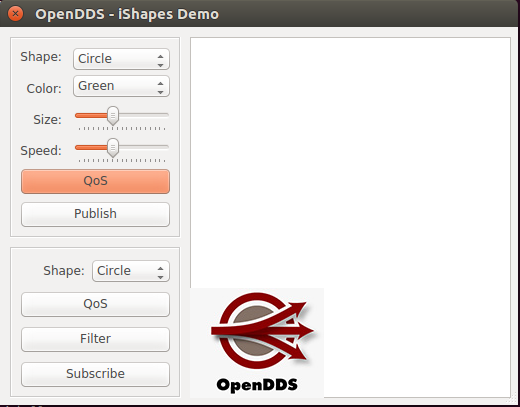
Task: Open the subscriber QoS settings button
Action: coord(95,304)
